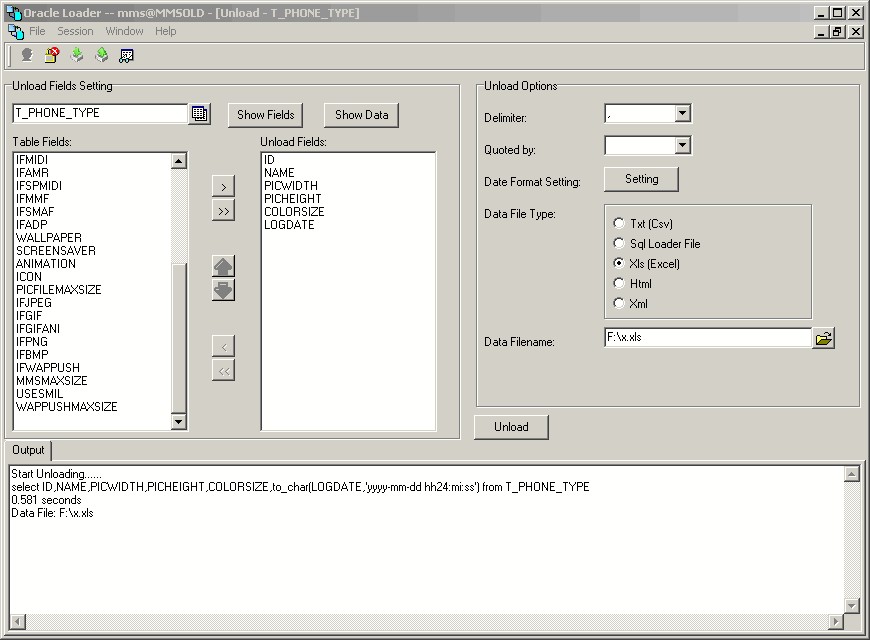Viewport: 870px width, 640px height.
Task: Click the green down-arrow toolbar icon
Action: coord(77,56)
